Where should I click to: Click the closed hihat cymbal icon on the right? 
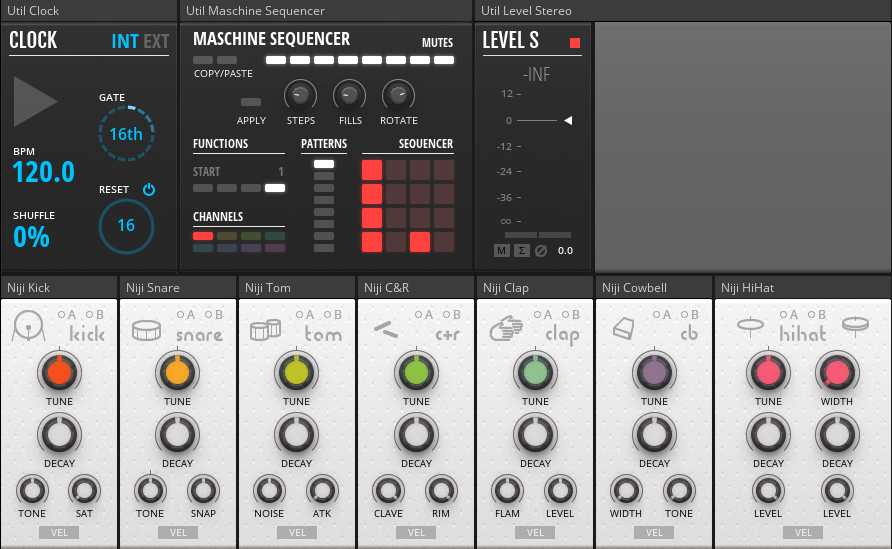pos(856,326)
